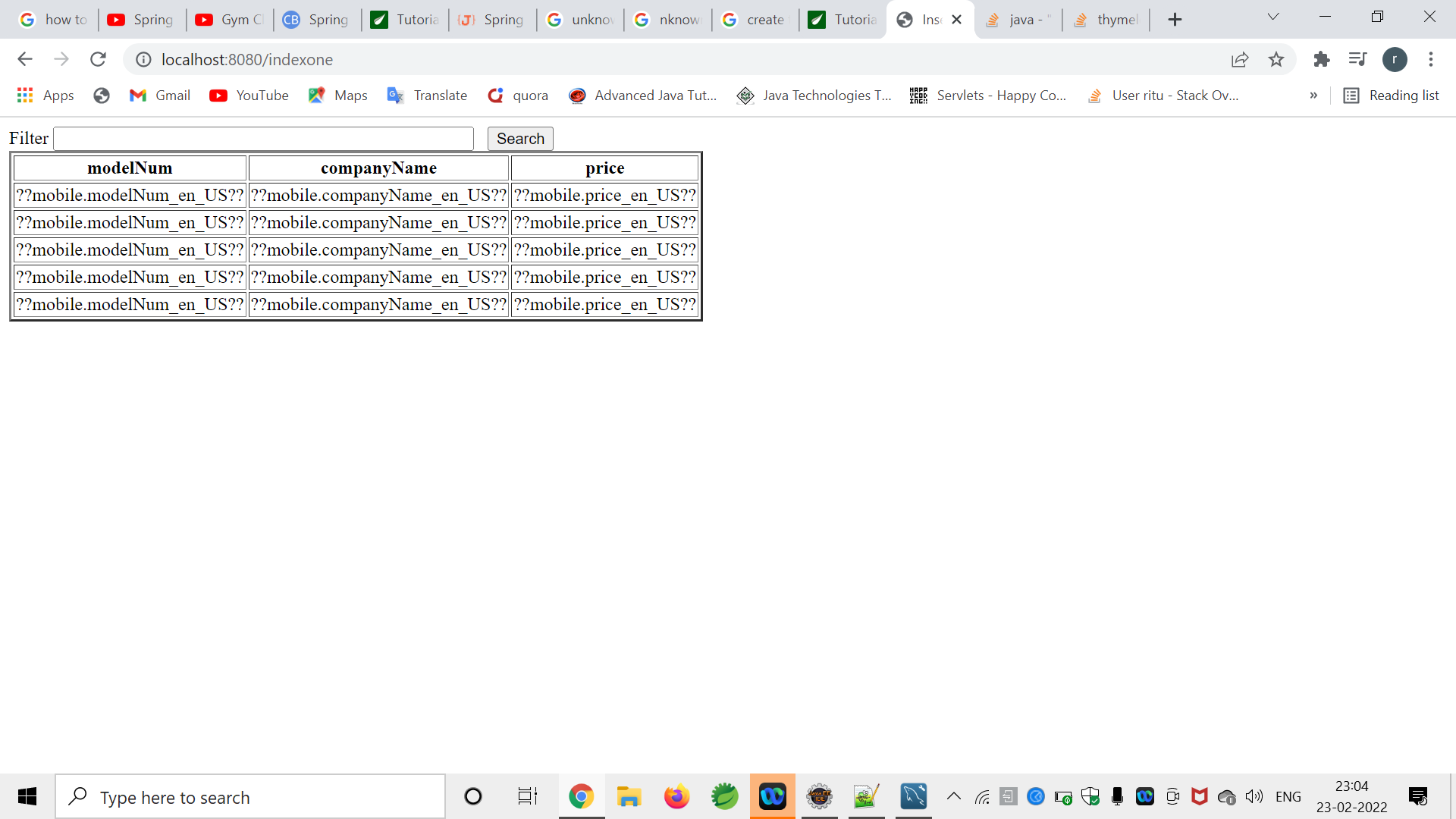Click the Search input field for filtering
The width and height of the screenshot is (1456, 819).
tap(264, 138)
